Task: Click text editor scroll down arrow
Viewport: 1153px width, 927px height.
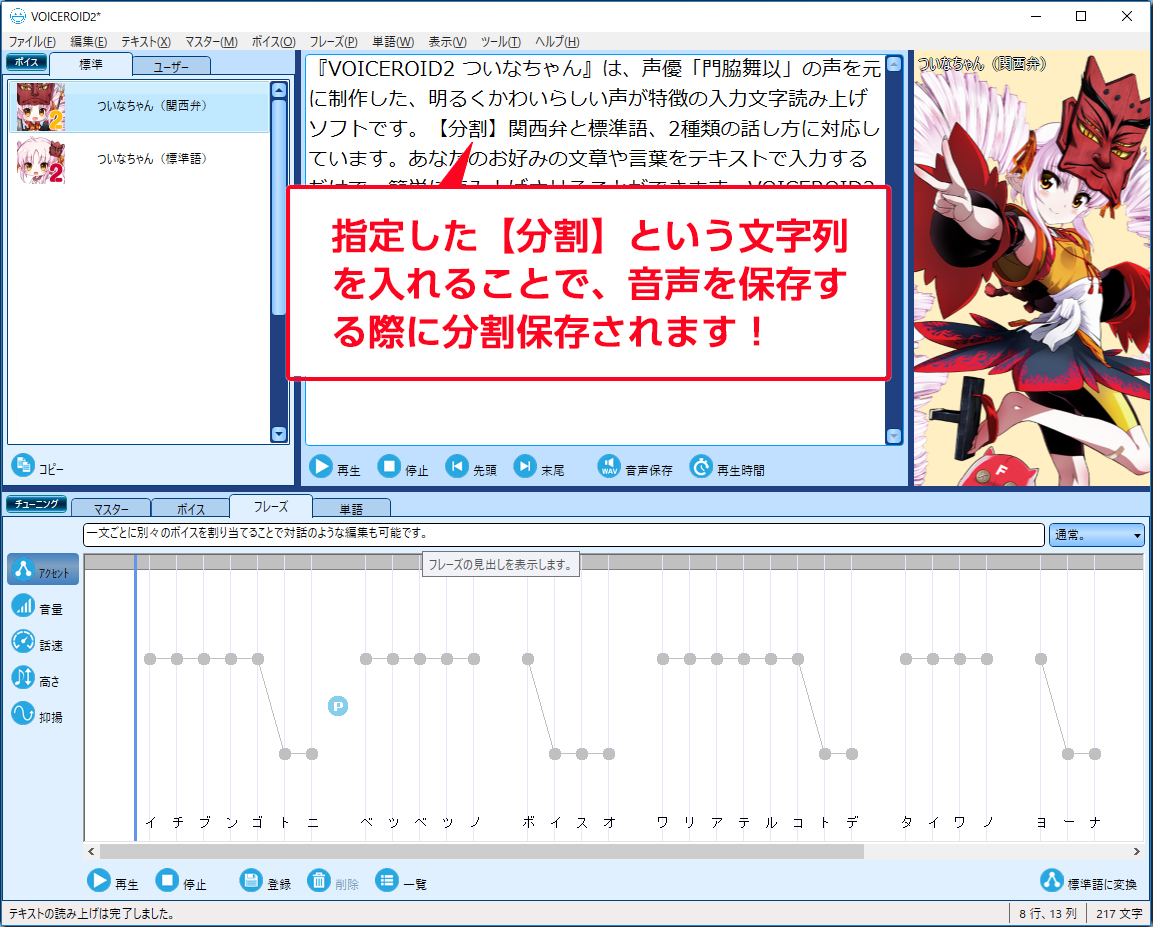Action: tap(894, 436)
